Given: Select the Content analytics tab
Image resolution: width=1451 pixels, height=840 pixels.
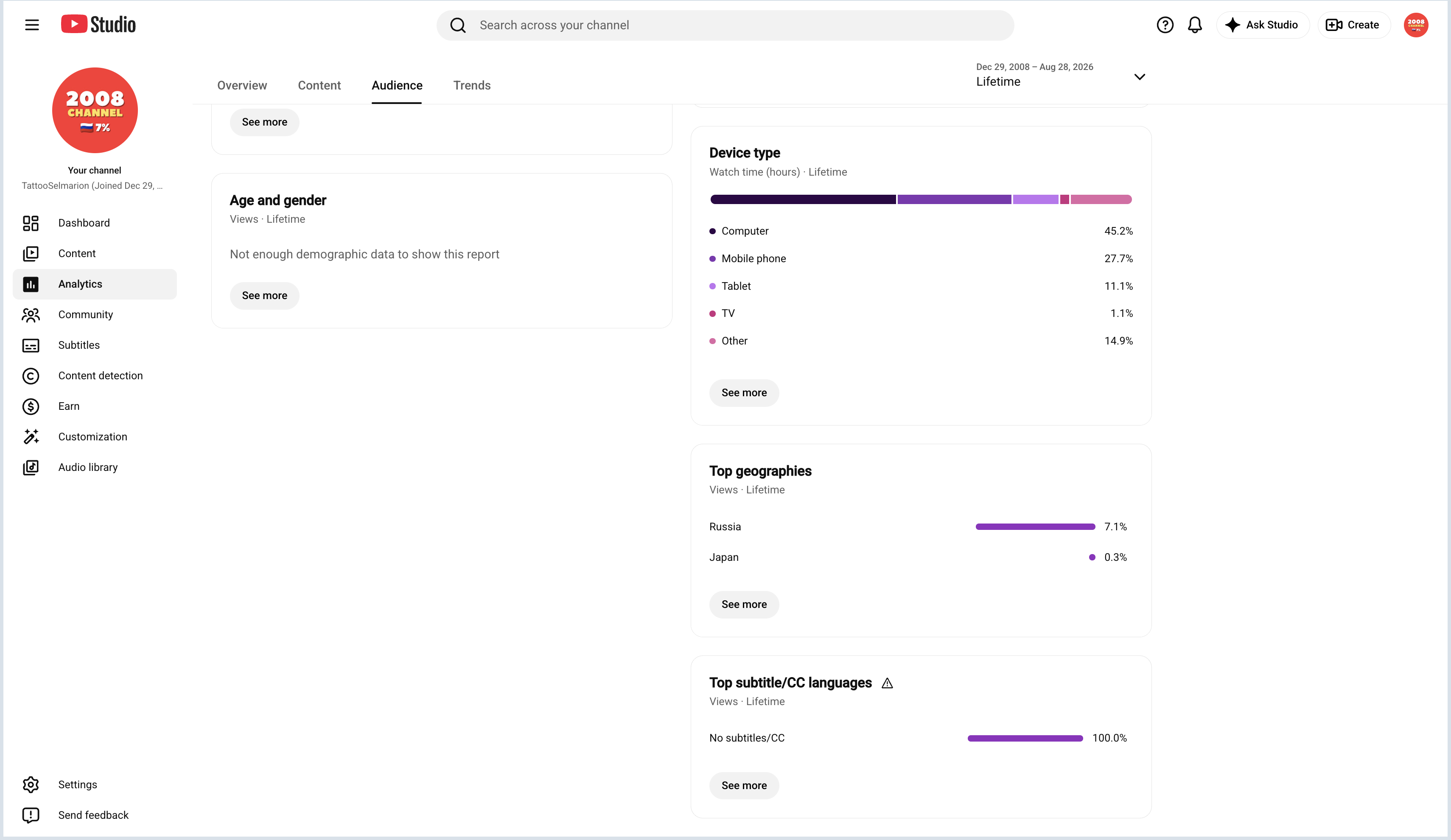Looking at the screenshot, I should pyautogui.click(x=319, y=85).
